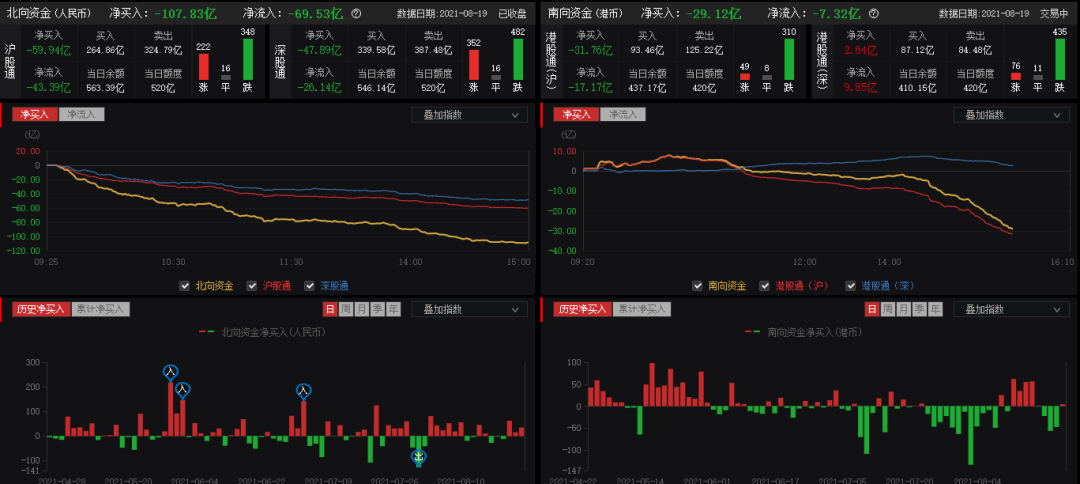Click the 累计净买入 button in northbound history
The width and height of the screenshot is (1080, 484).
click(x=101, y=309)
